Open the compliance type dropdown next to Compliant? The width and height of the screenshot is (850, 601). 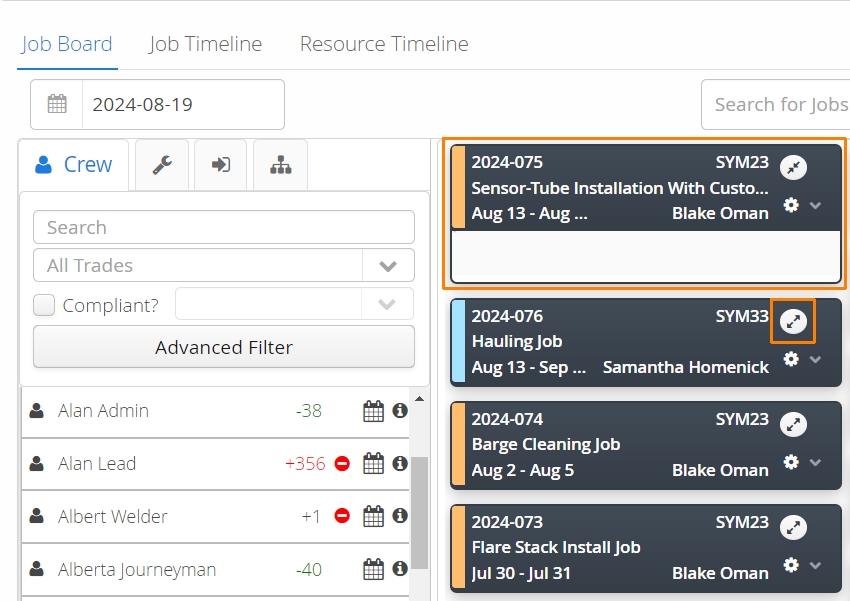pos(294,303)
